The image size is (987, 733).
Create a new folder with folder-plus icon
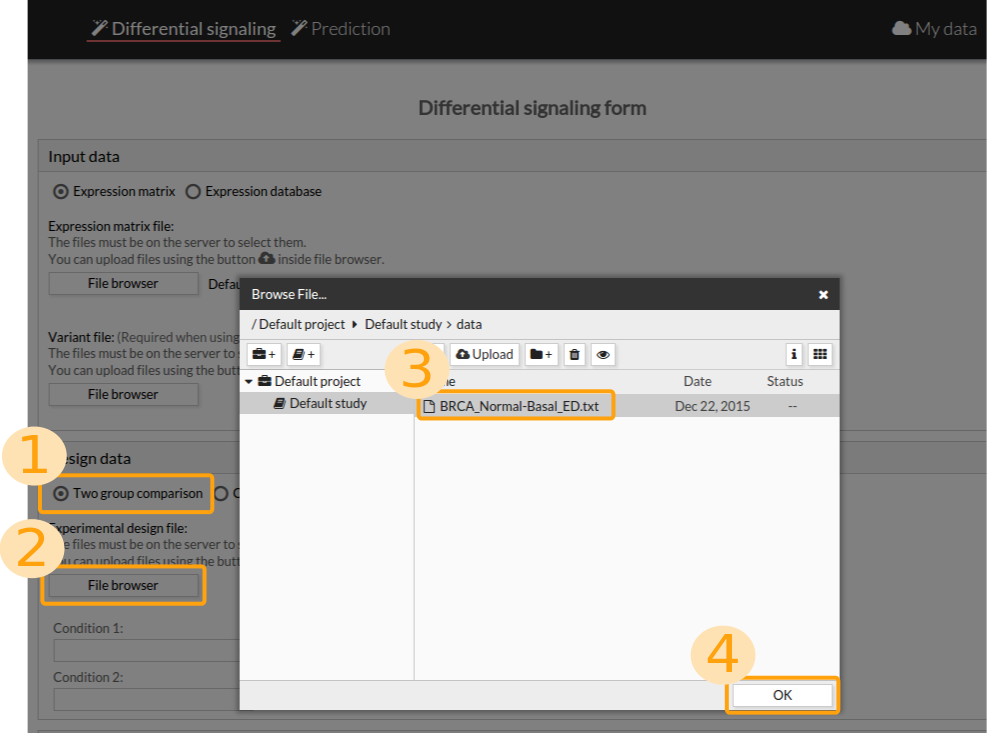[x=541, y=354]
